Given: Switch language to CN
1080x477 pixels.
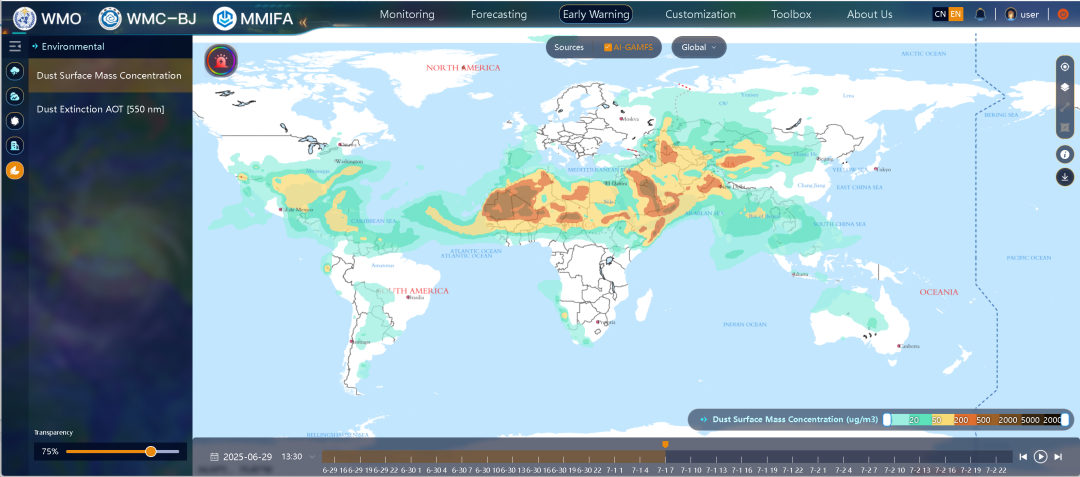Looking at the screenshot, I should click(939, 14).
